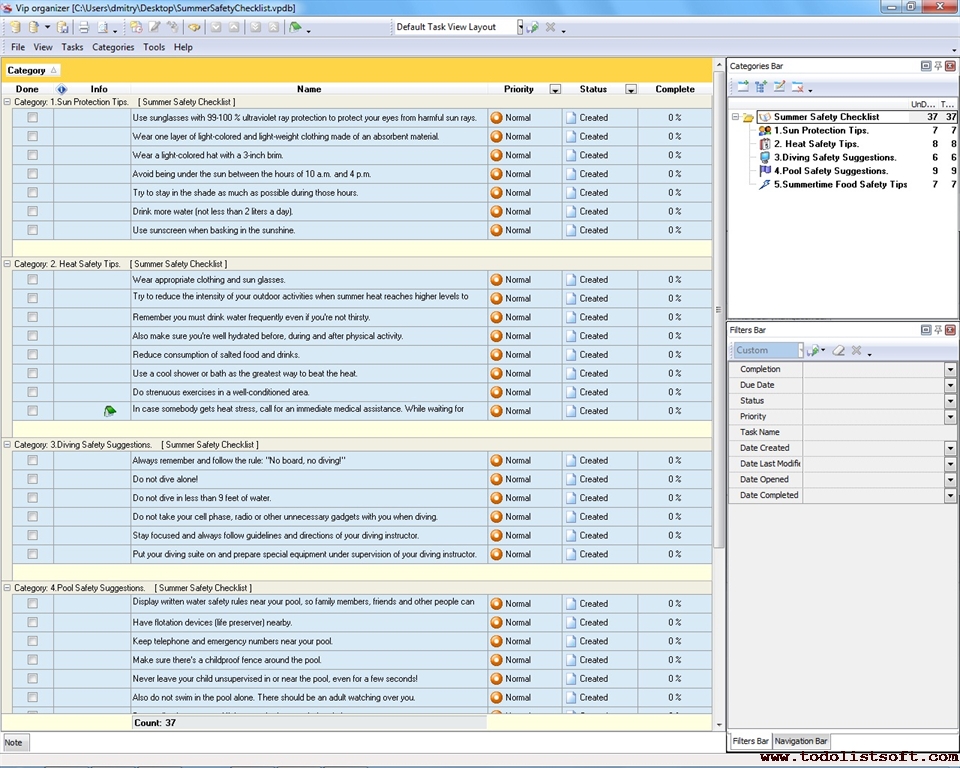Switch to the Navigation Bar tab
The height and width of the screenshot is (768, 960).
pyautogui.click(x=801, y=741)
